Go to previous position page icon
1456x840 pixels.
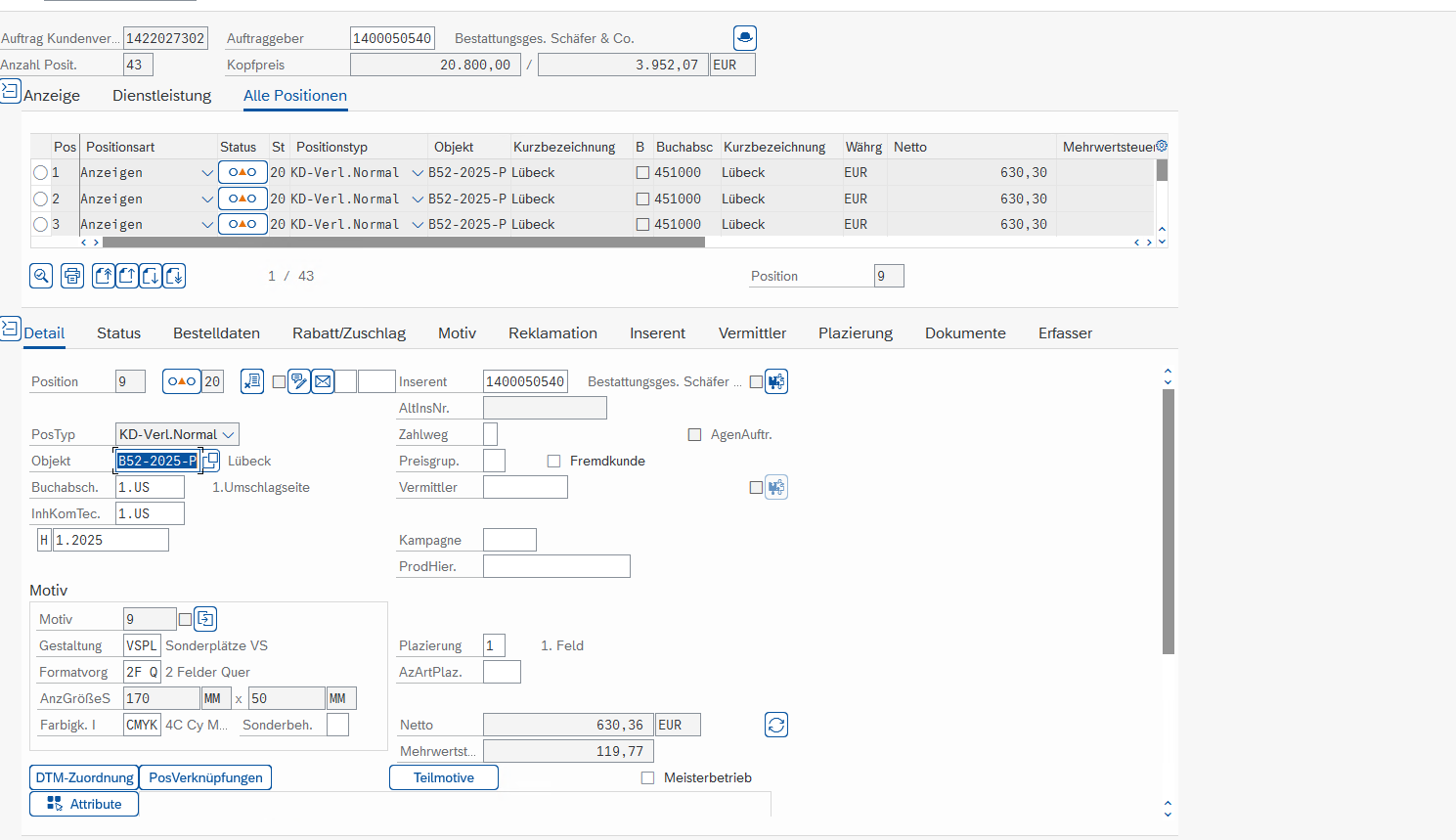pyautogui.click(x=127, y=276)
